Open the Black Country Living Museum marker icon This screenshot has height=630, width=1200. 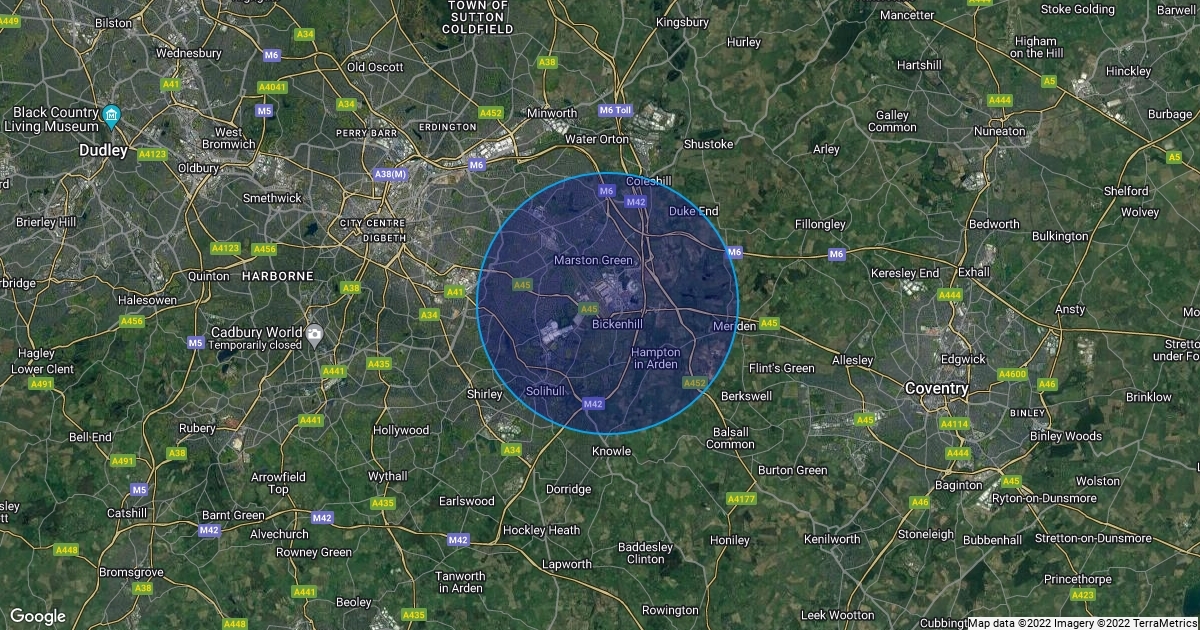(x=111, y=115)
